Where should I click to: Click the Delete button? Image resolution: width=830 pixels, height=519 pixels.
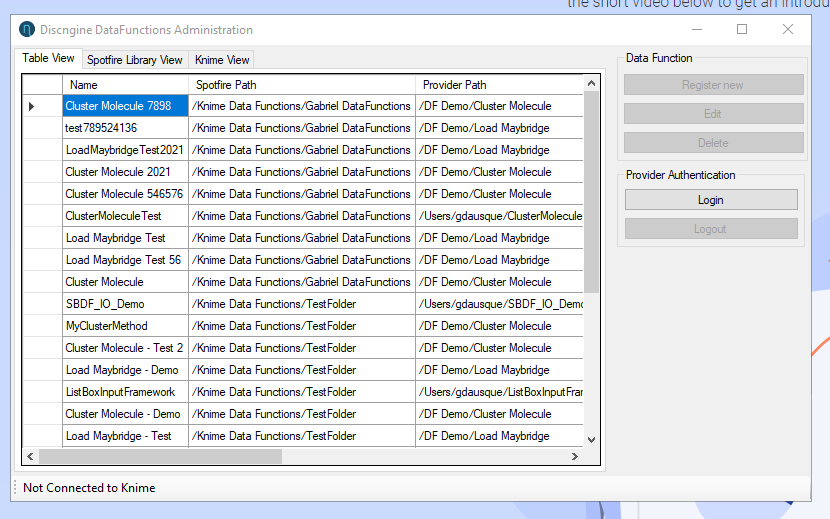714,143
